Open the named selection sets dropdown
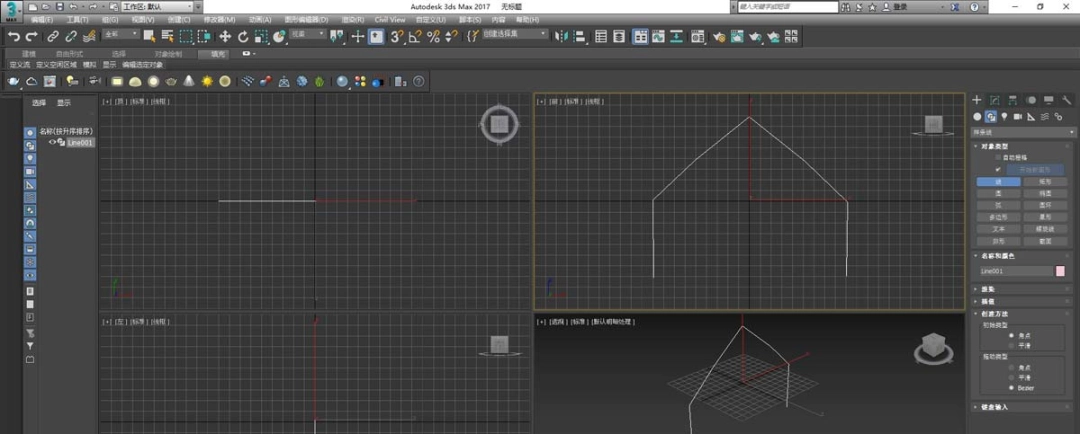This screenshot has width=1080, height=434. coord(515,34)
